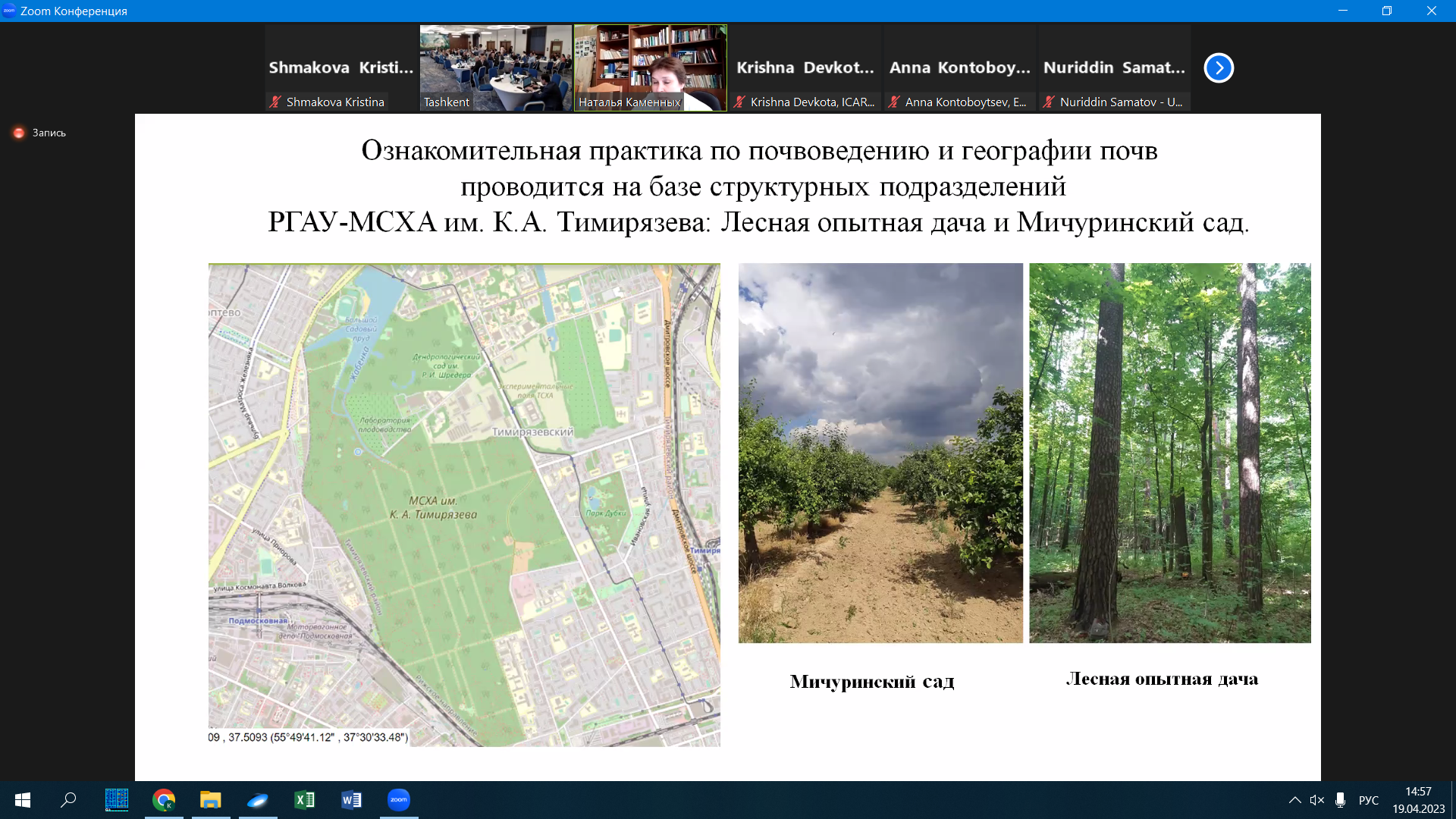This screenshot has height=819, width=1456.
Task: Show next participants with blue arrow
Action: pos(1219,67)
